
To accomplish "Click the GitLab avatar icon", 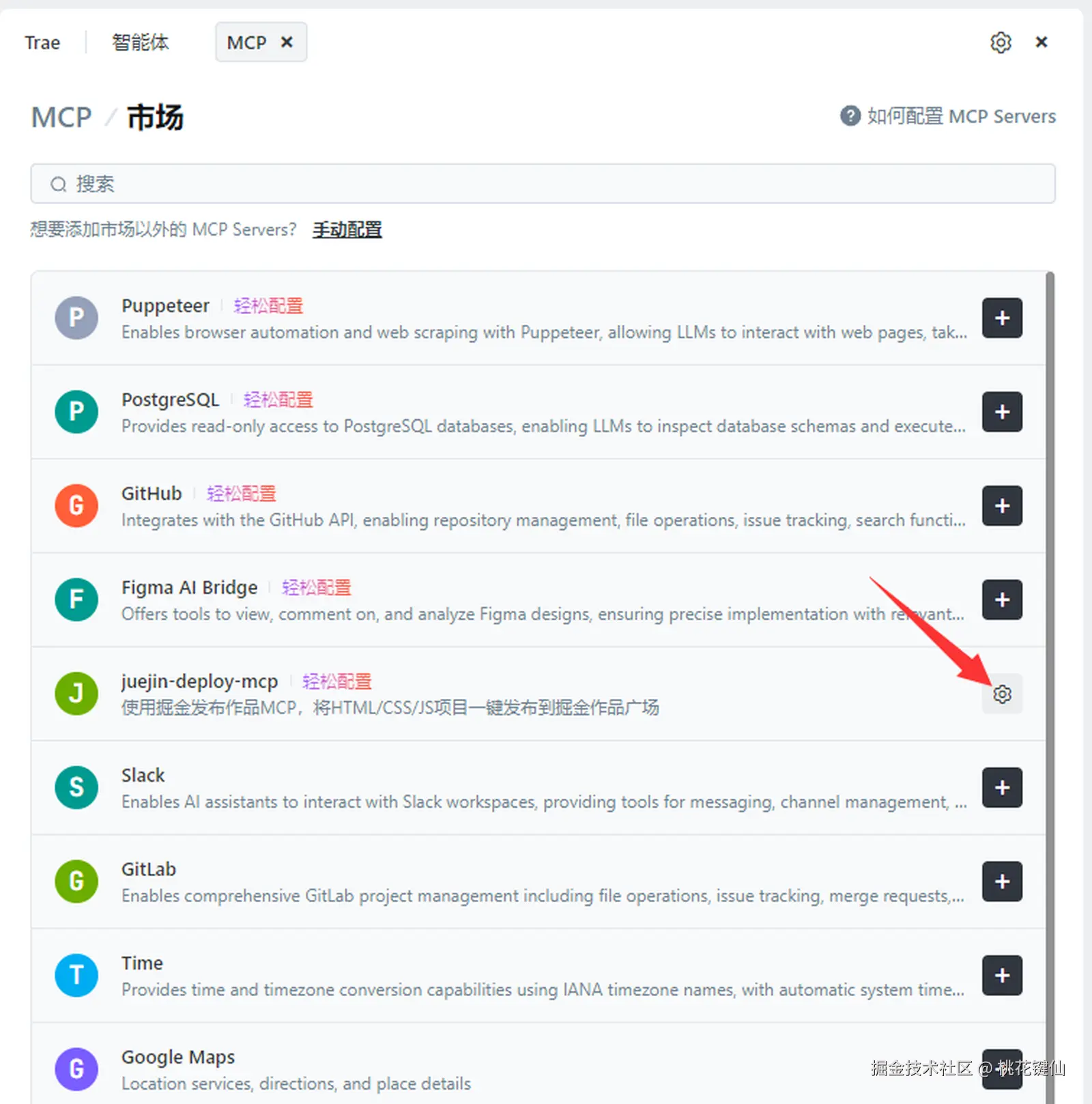I will [76, 881].
